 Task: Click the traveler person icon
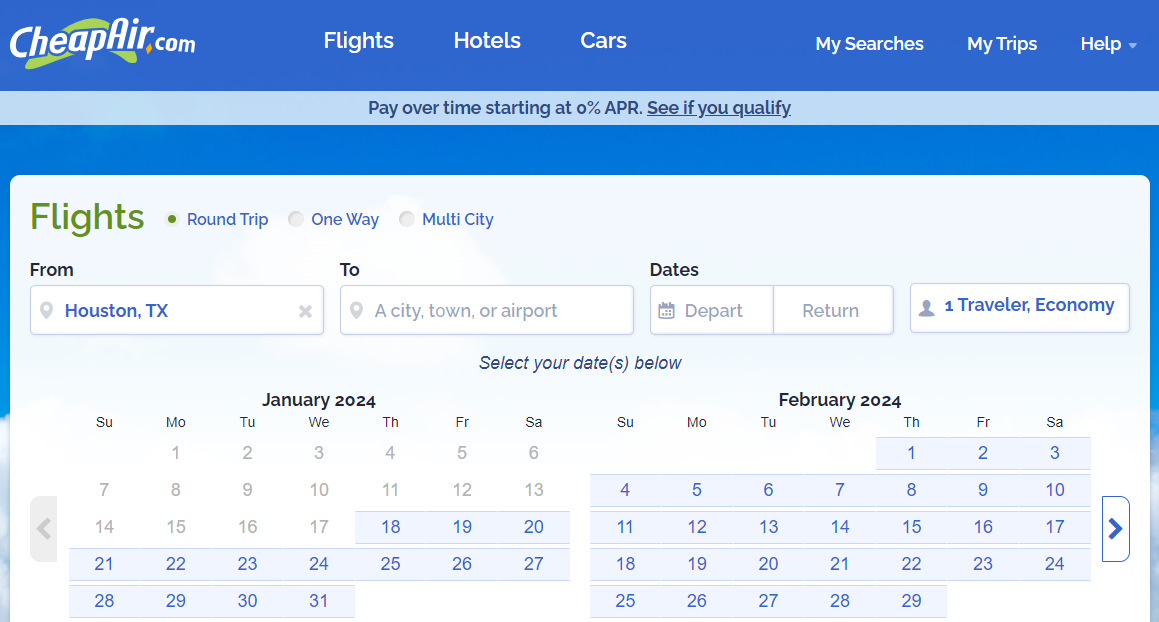[x=926, y=307]
